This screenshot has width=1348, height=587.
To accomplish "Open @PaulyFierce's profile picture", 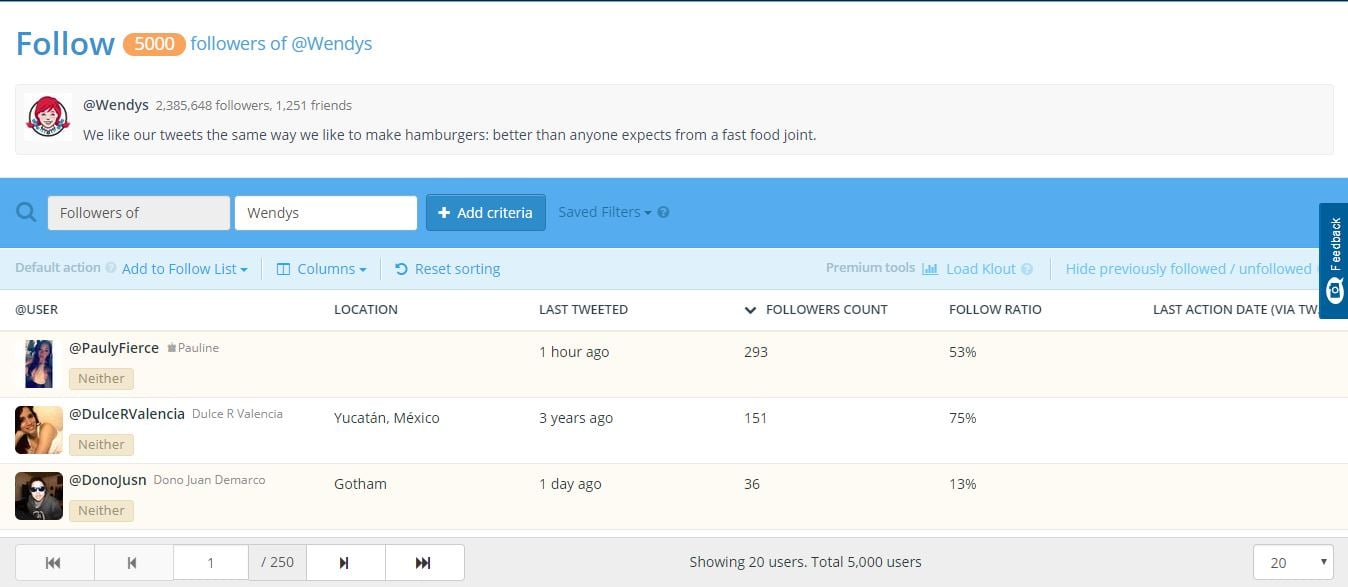I will 40,363.
